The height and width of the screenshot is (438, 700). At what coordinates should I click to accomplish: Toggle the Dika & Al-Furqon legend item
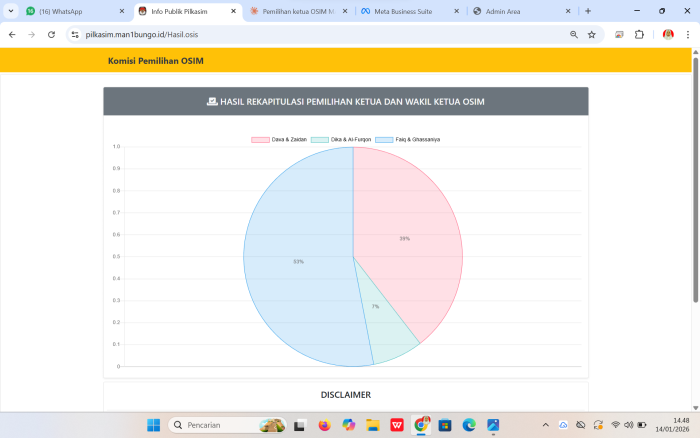point(345,139)
